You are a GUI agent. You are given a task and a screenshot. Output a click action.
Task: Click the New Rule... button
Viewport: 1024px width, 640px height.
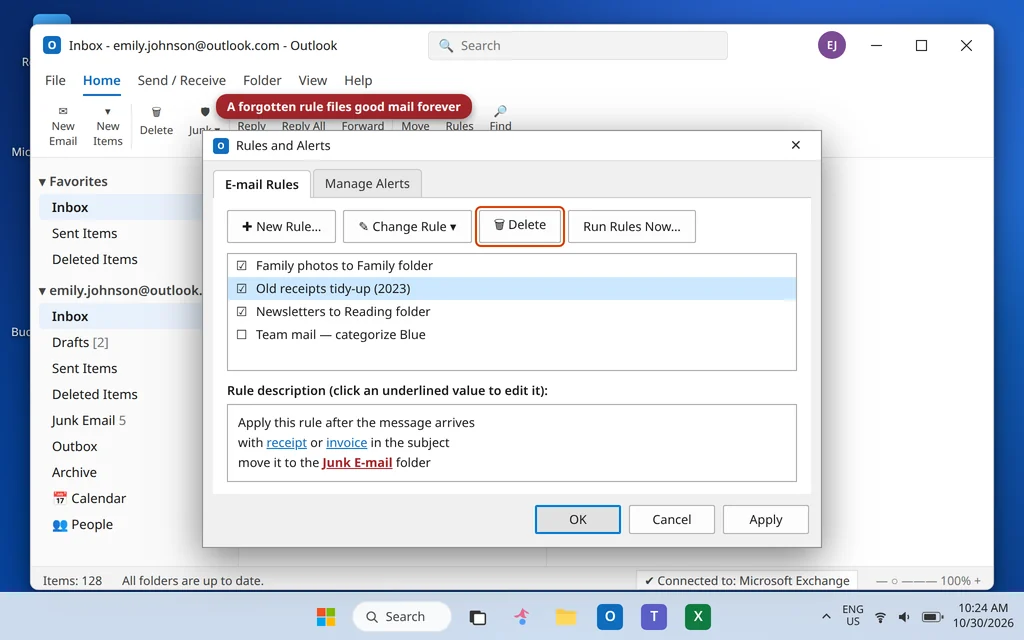point(281,227)
